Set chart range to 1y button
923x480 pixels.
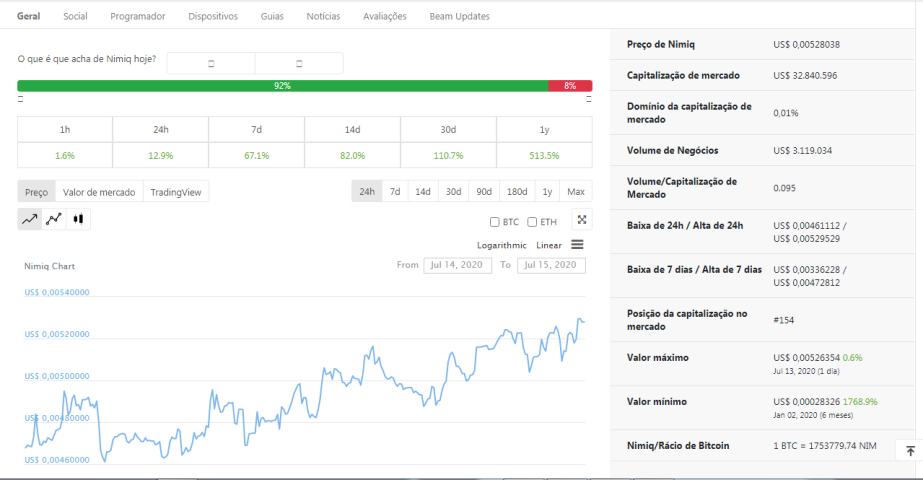547,191
